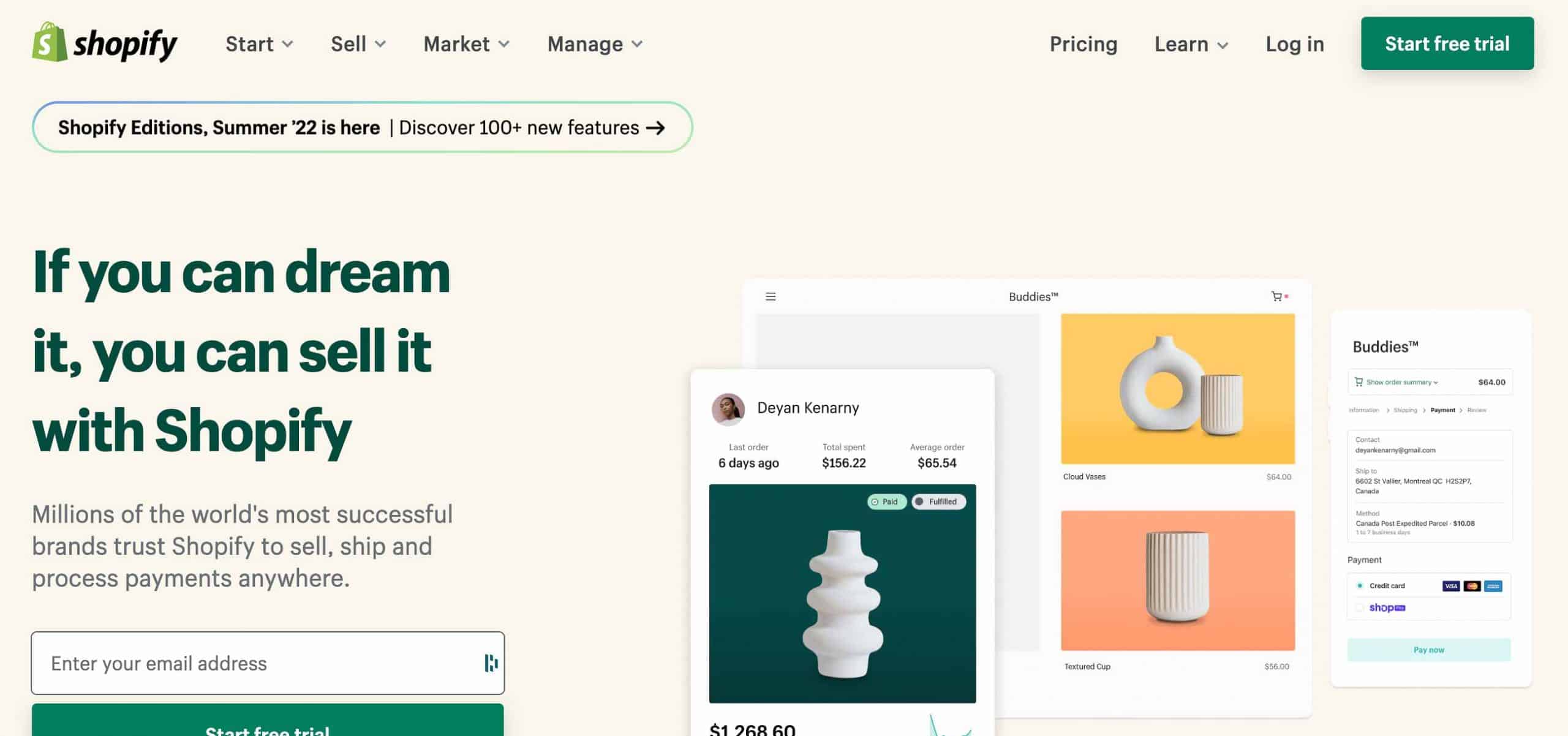
Task: Select the Visa card icon
Action: pyautogui.click(x=1451, y=586)
